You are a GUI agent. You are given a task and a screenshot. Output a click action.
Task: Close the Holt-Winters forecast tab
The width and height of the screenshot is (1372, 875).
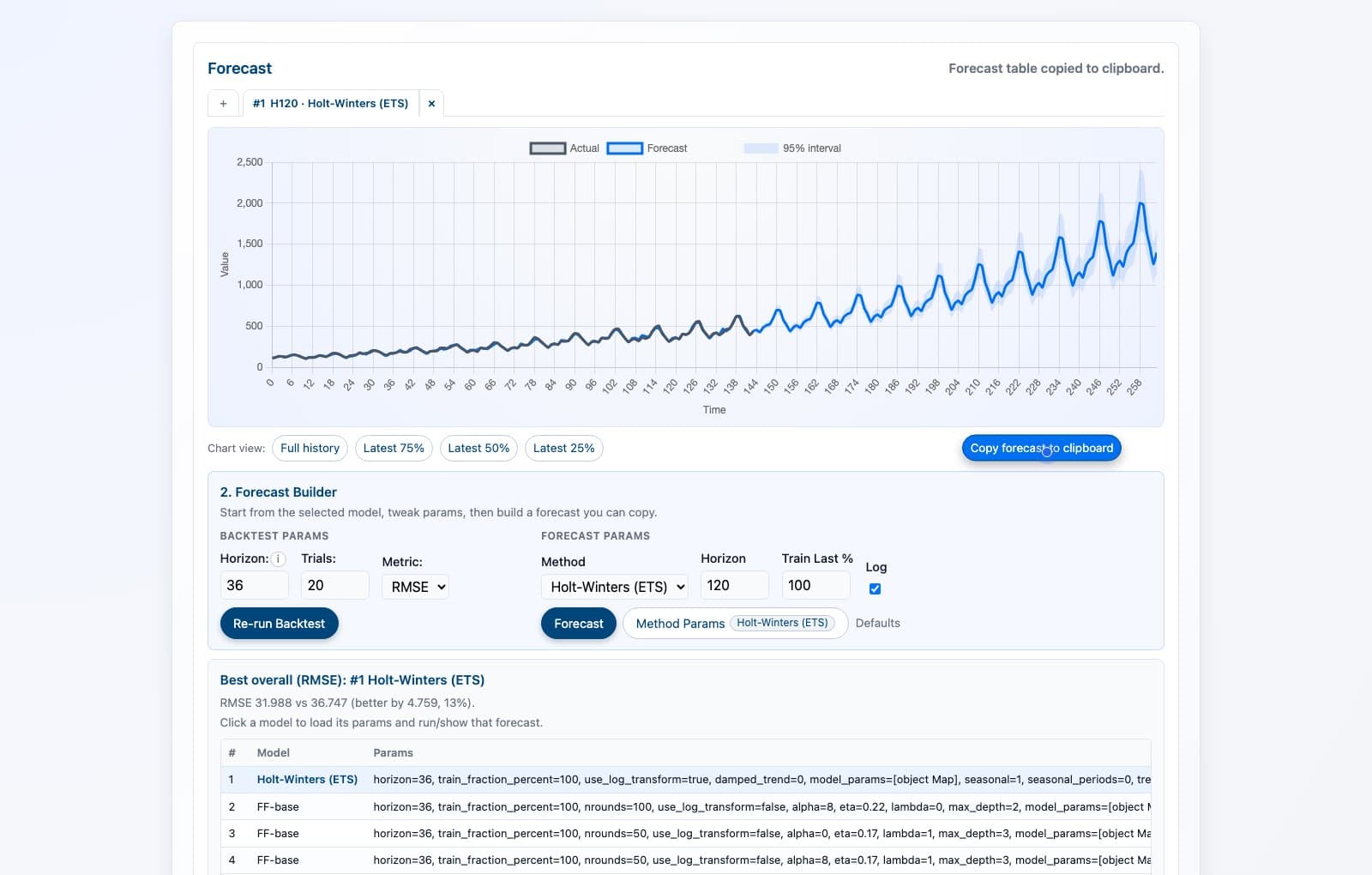coord(431,104)
